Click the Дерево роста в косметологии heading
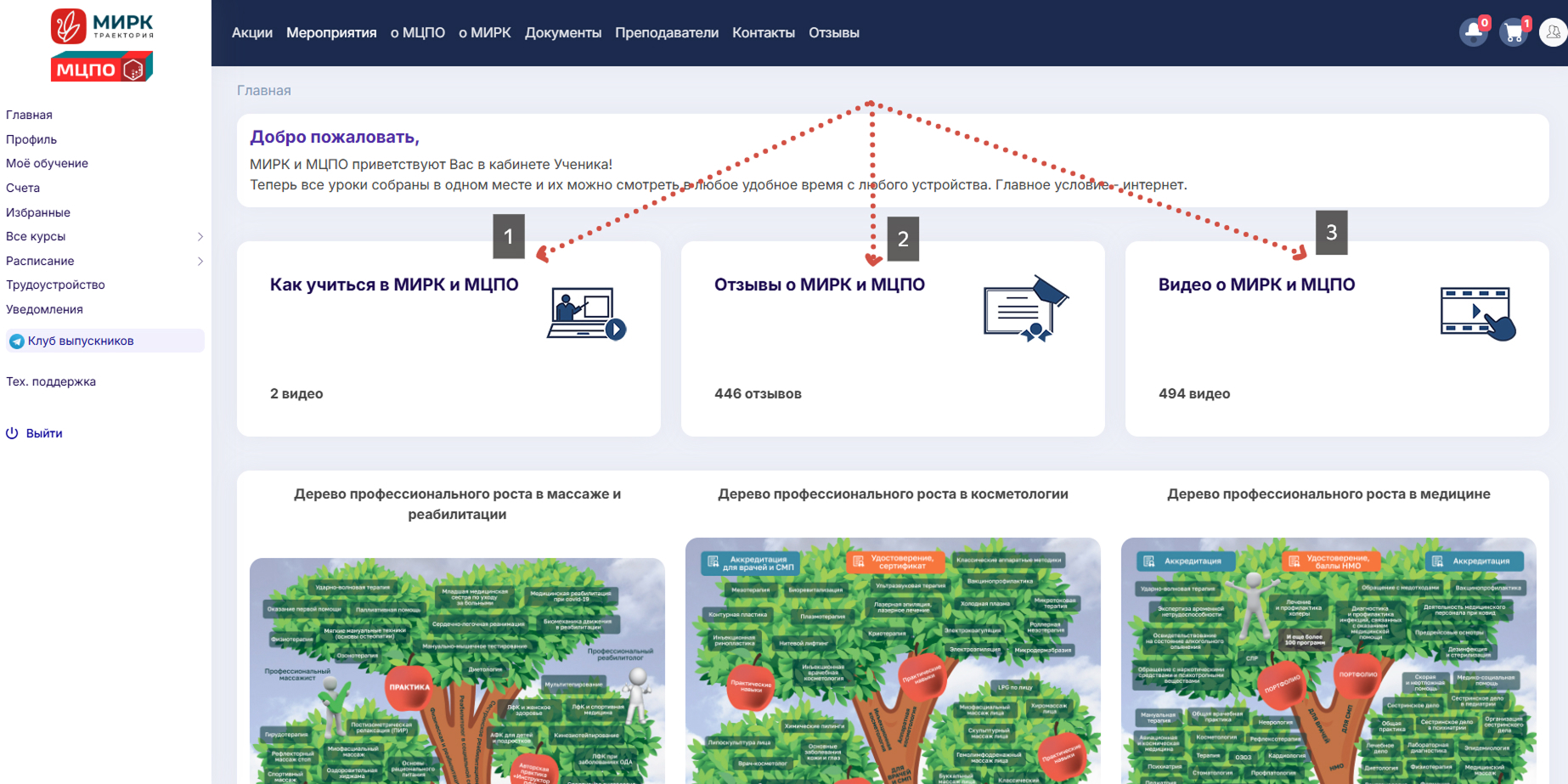1568x784 pixels. point(893,494)
